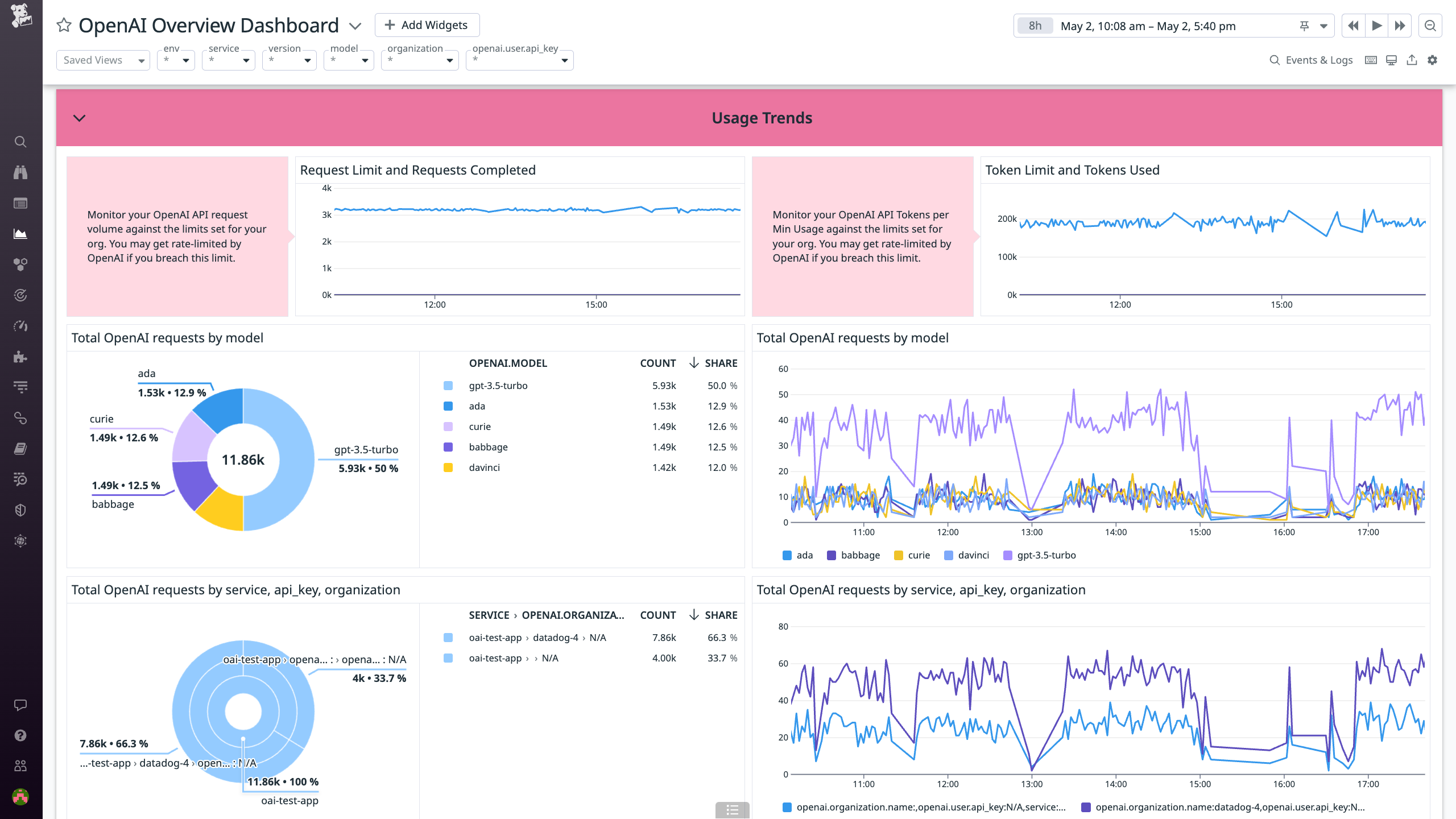Select the Dashboards chart icon in sidebar
The image size is (1456, 819).
pos(20,233)
